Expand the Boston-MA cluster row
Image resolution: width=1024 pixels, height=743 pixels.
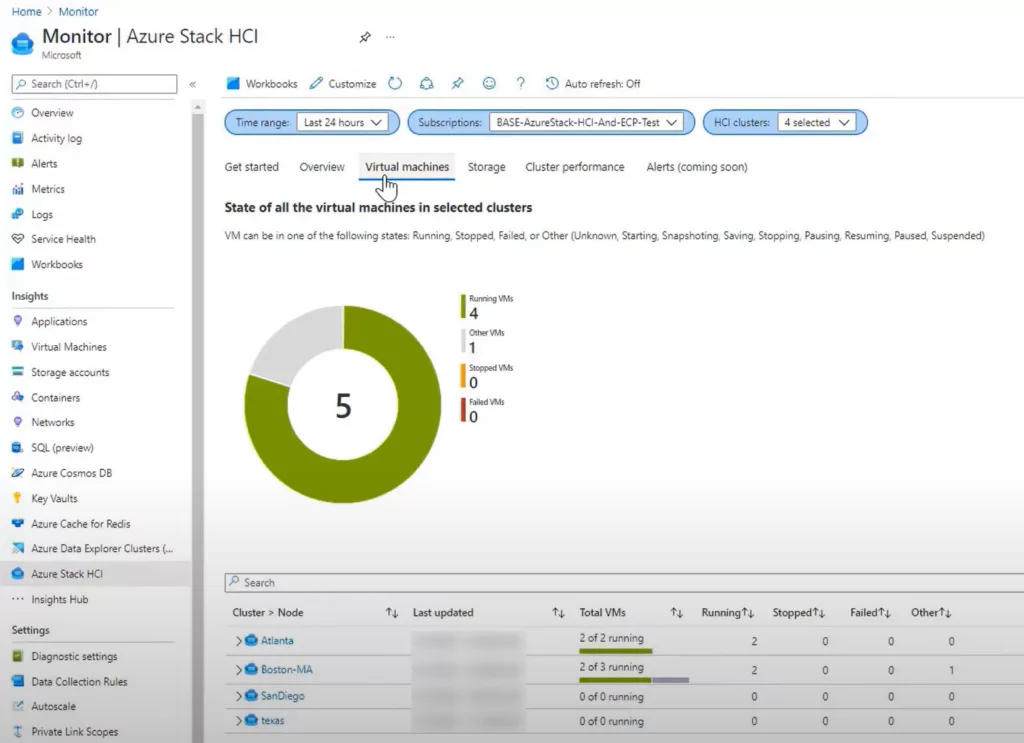pyautogui.click(x=238, y=670)
